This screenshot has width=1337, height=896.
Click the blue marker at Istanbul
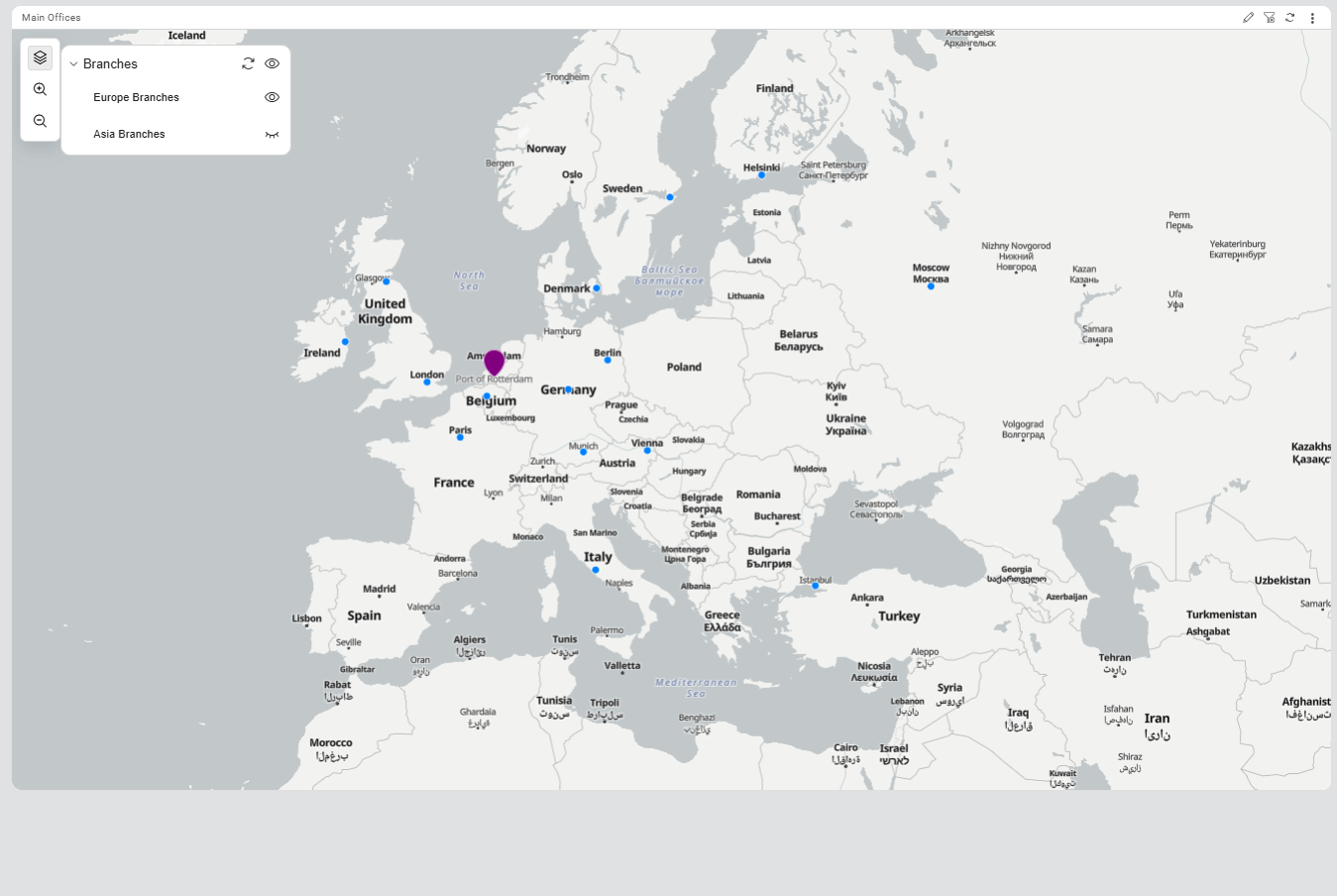[816, 586]
